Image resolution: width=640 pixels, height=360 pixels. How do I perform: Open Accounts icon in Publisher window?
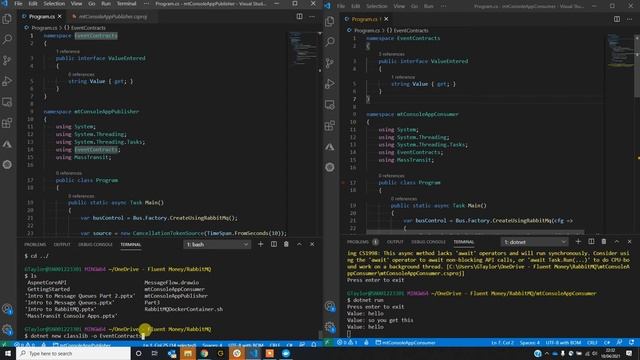tap(7, 309)
